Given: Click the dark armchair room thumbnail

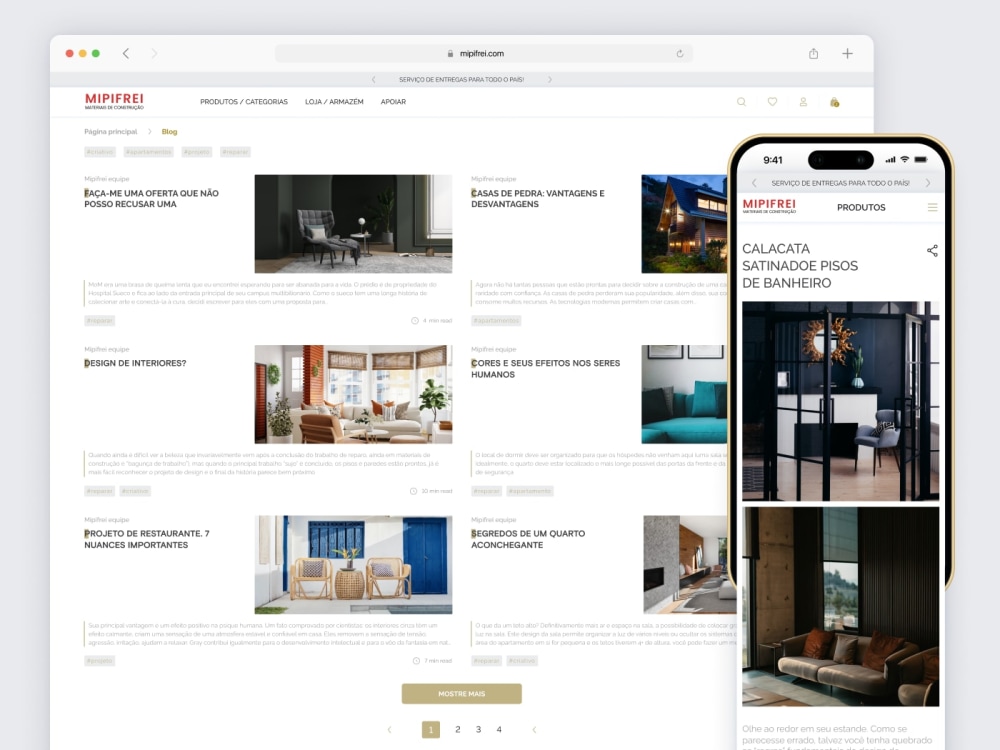Looking at the screenshot, I should pos(353,224).
